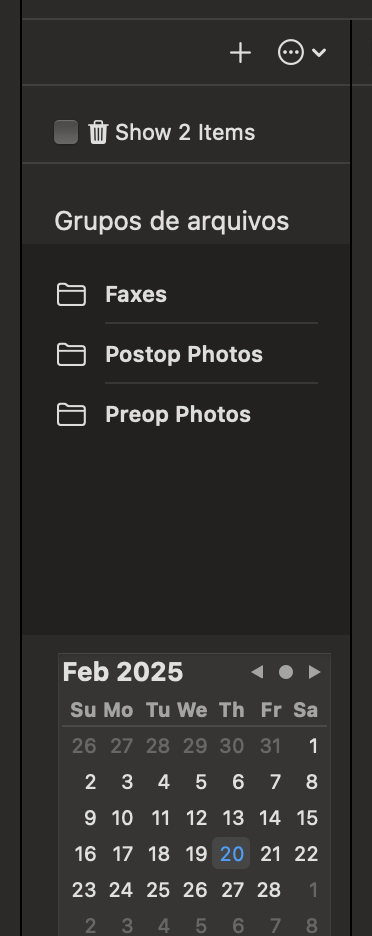Click the Grupos de arquivos header
This screenshot has width=372, height=936.
pyautogui.click(x=171, y=221)
